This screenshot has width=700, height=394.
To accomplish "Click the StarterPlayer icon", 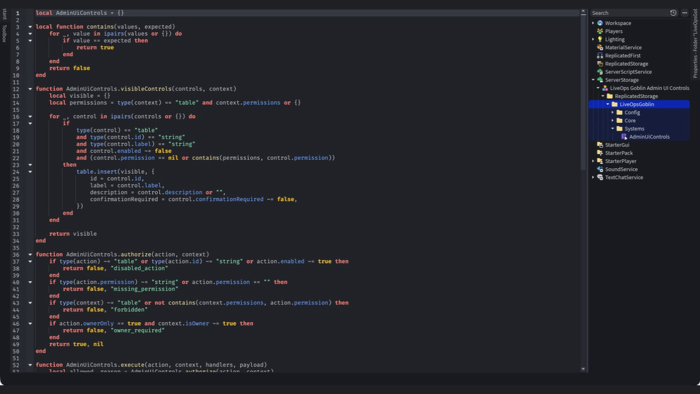I will coord(600,161).
